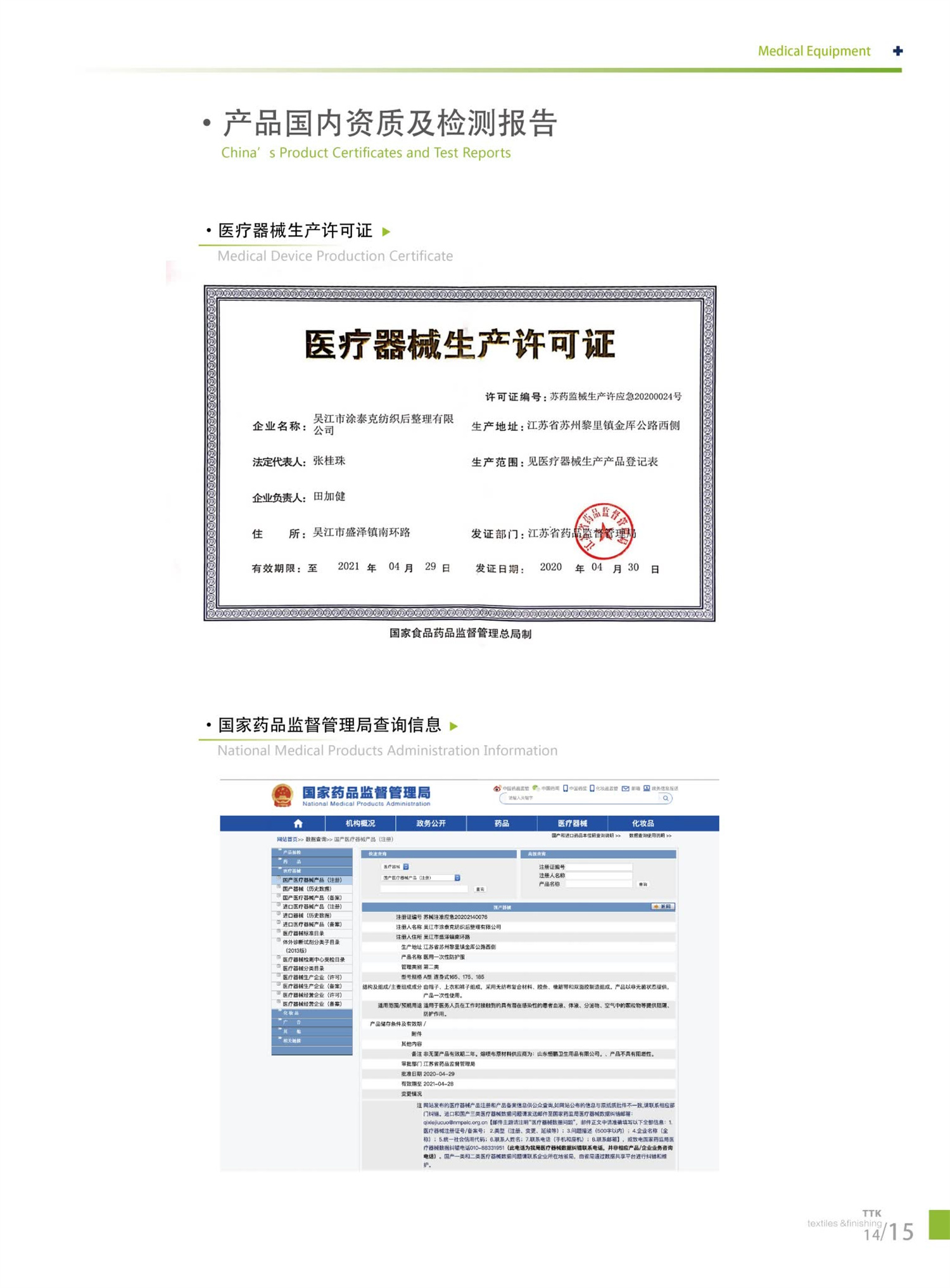This screenshot has width=950, height=1288.
Task: Click the green arrow beside 国家药品监督管理局查询信息
Action: click(x=453, y=726)
